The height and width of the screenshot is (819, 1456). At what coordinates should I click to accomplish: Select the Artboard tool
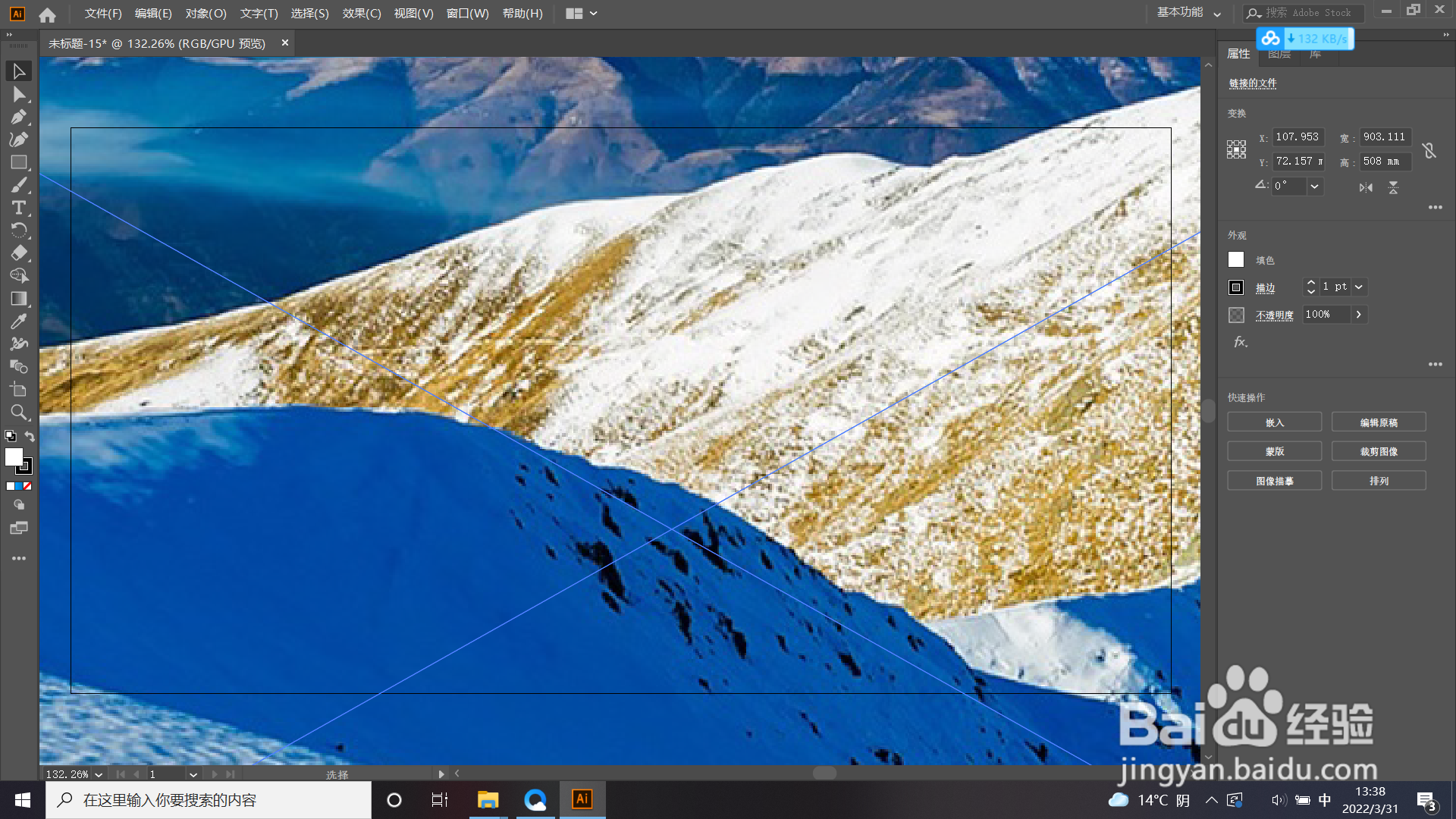click(x=19, y=390)
